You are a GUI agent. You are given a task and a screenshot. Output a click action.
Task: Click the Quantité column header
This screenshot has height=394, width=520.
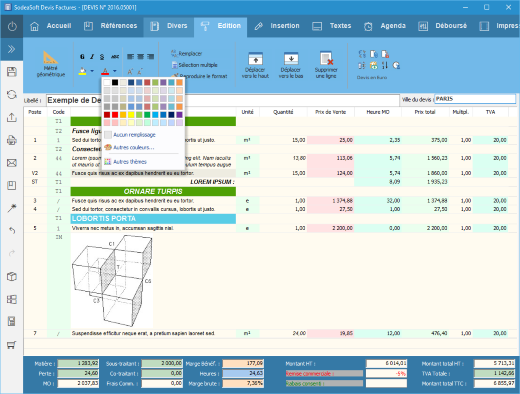click(x=283, y=112)
